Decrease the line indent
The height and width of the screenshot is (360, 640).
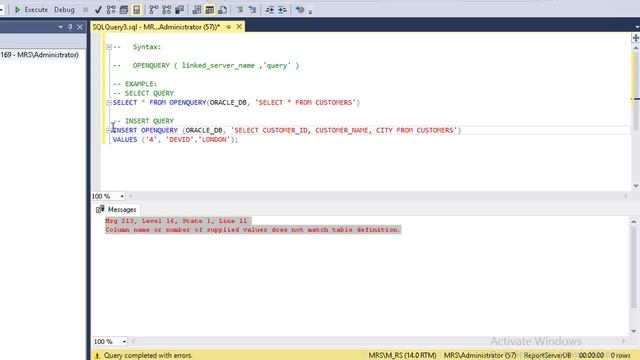coord(270,9)
